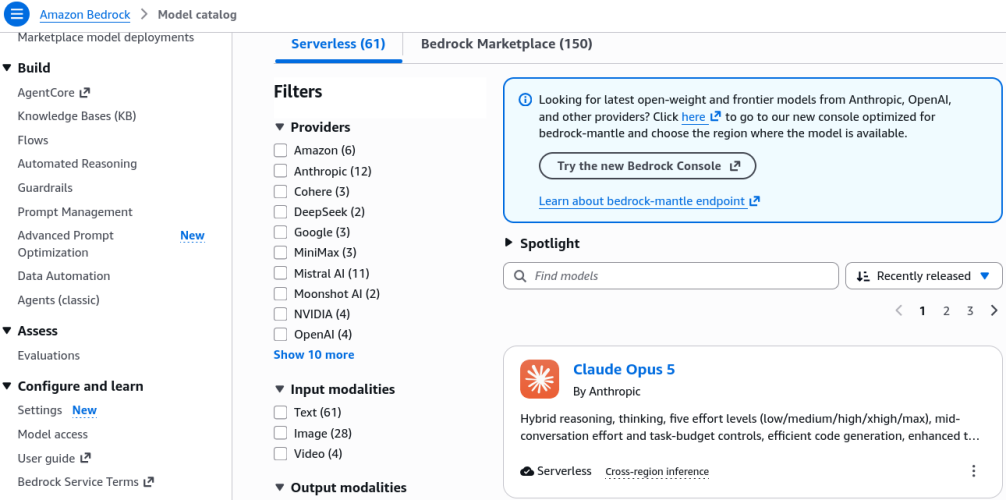Click the external link icon beside AgentCore
The width and height of the screenshot is (1006, 500).
pyautogui.click(x=85, y=92)
